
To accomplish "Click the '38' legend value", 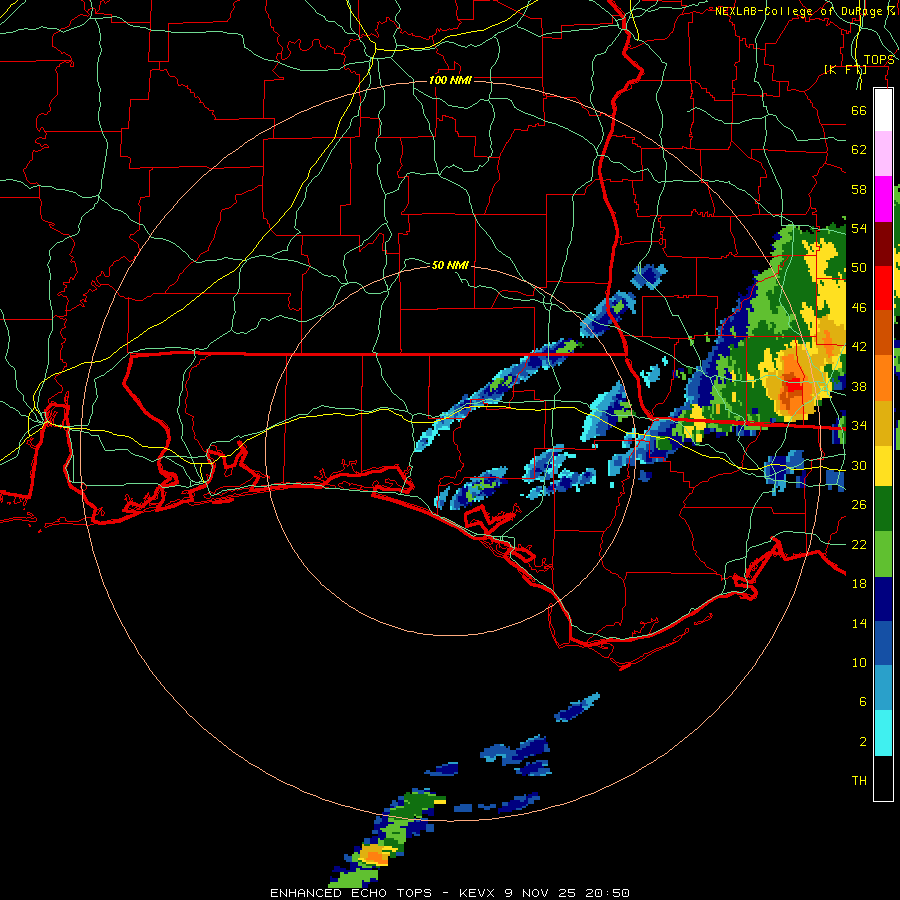I will pos(859,386).
